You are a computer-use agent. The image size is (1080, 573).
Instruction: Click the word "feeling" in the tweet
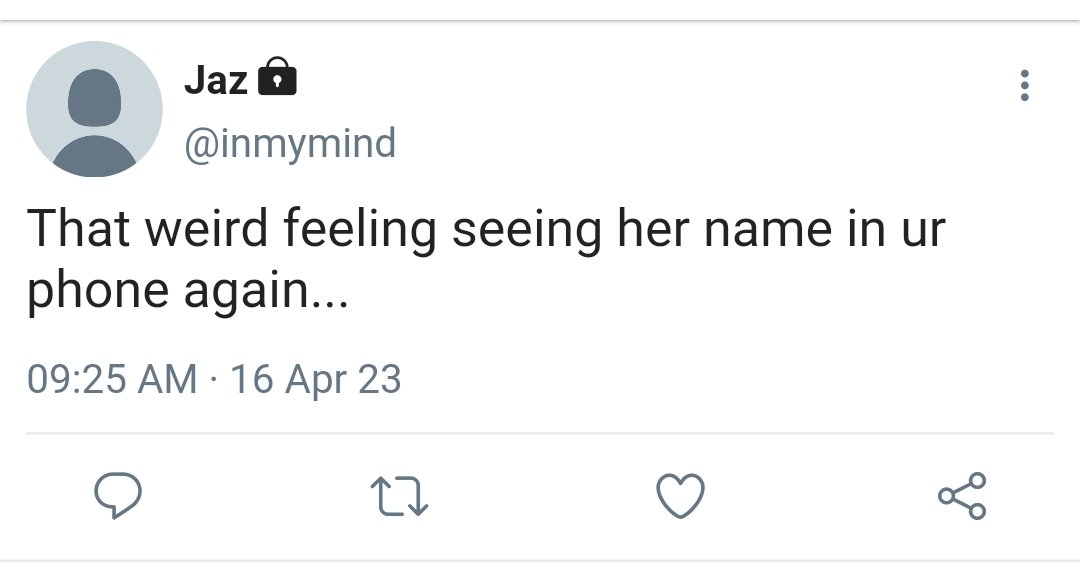360,231
